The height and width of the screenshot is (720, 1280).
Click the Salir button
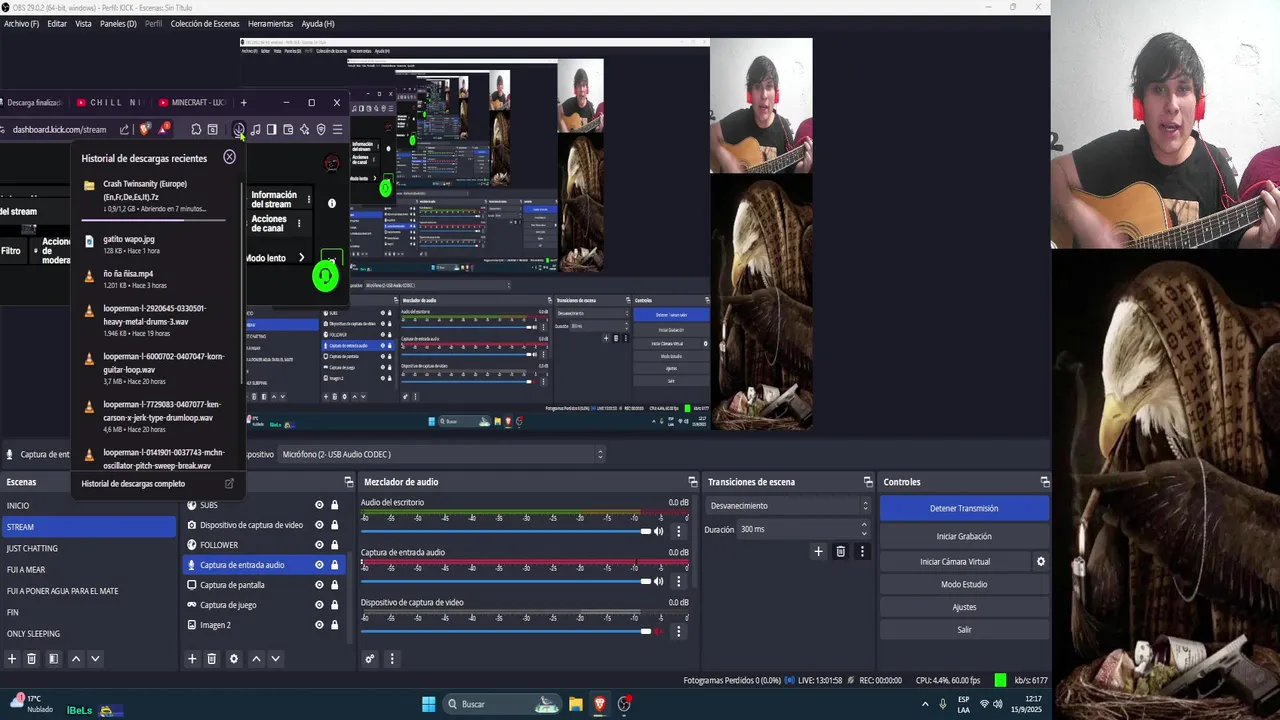pos(964,630)
